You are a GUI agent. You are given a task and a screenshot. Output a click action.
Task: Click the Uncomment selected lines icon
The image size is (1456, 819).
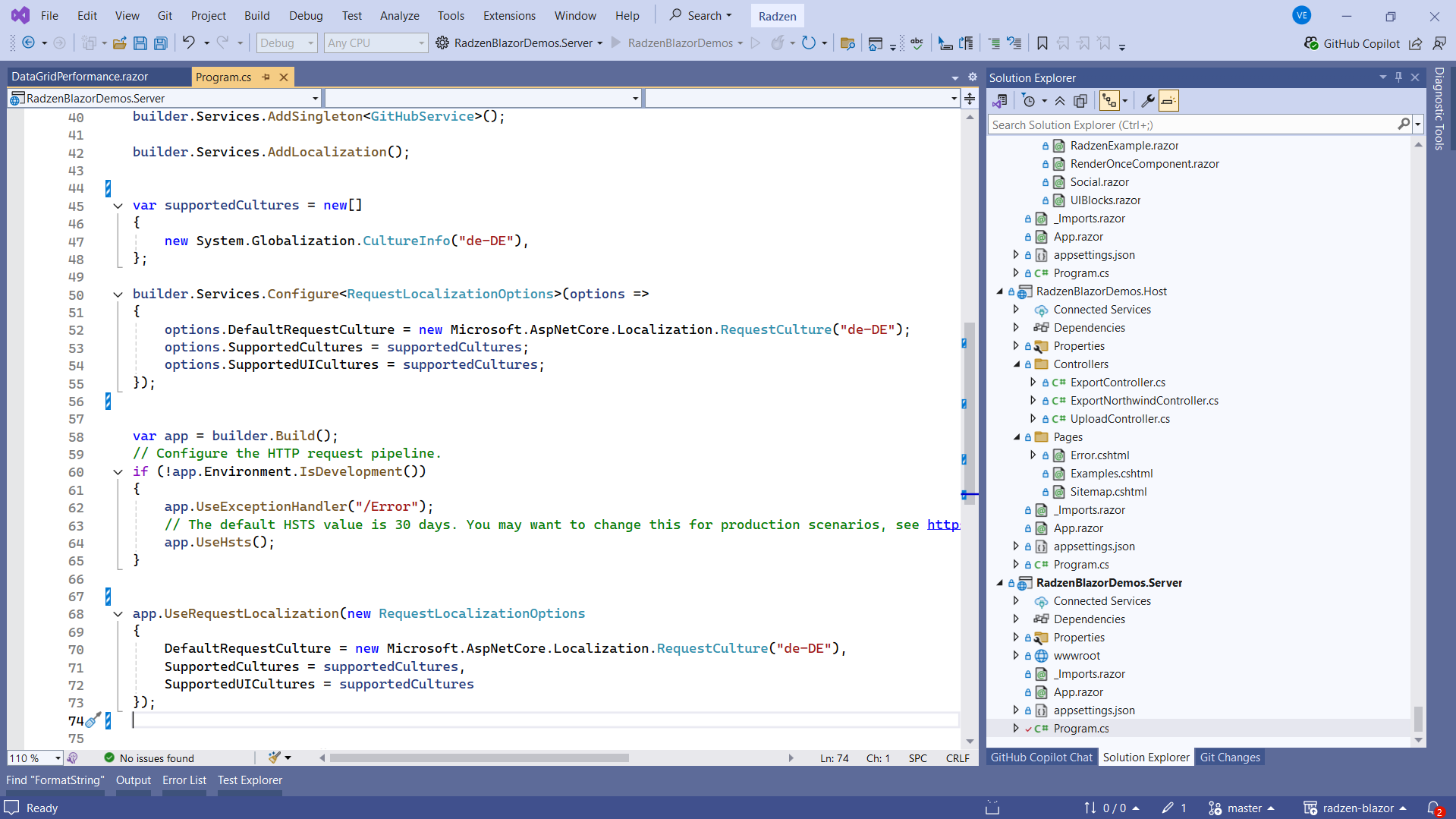tap(1014, 43)
